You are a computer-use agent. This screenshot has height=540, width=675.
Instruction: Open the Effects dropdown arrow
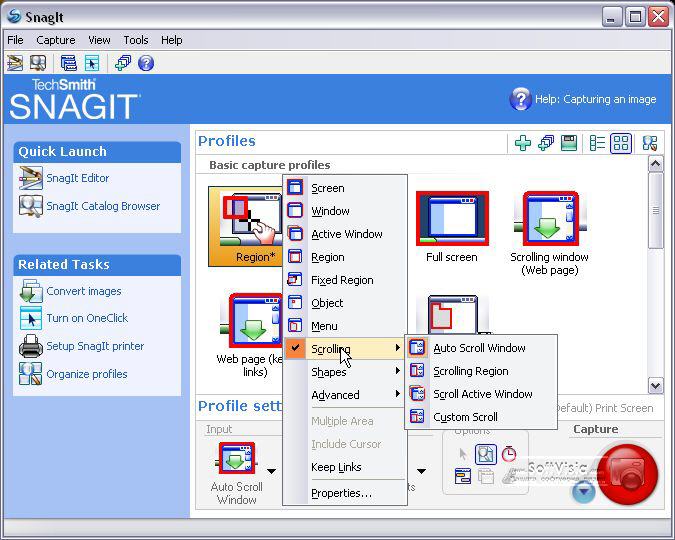(x=421, y=471)
